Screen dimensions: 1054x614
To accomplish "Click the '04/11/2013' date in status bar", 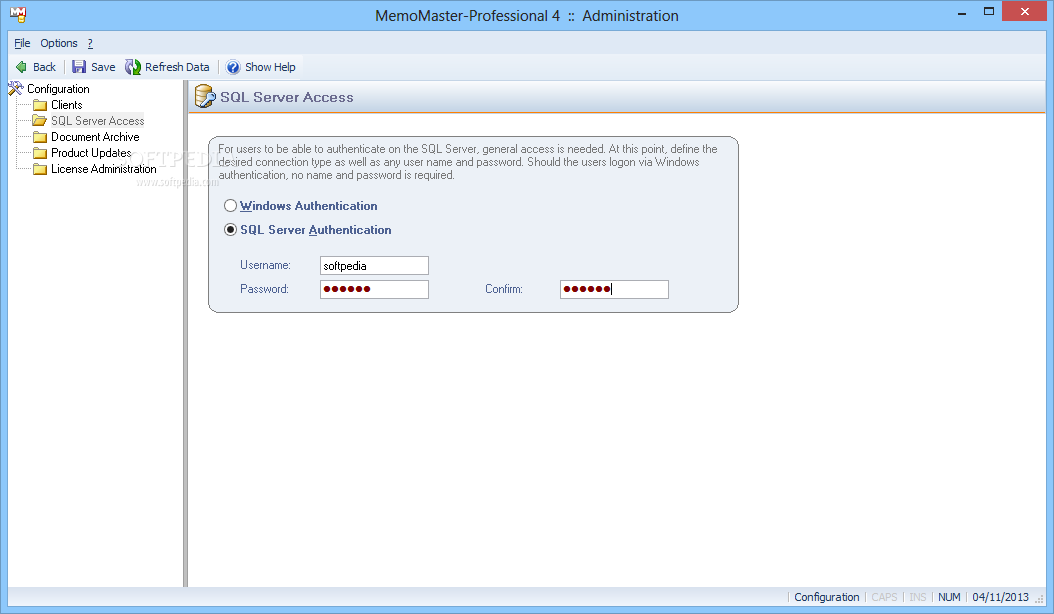I will [1000, 597].
